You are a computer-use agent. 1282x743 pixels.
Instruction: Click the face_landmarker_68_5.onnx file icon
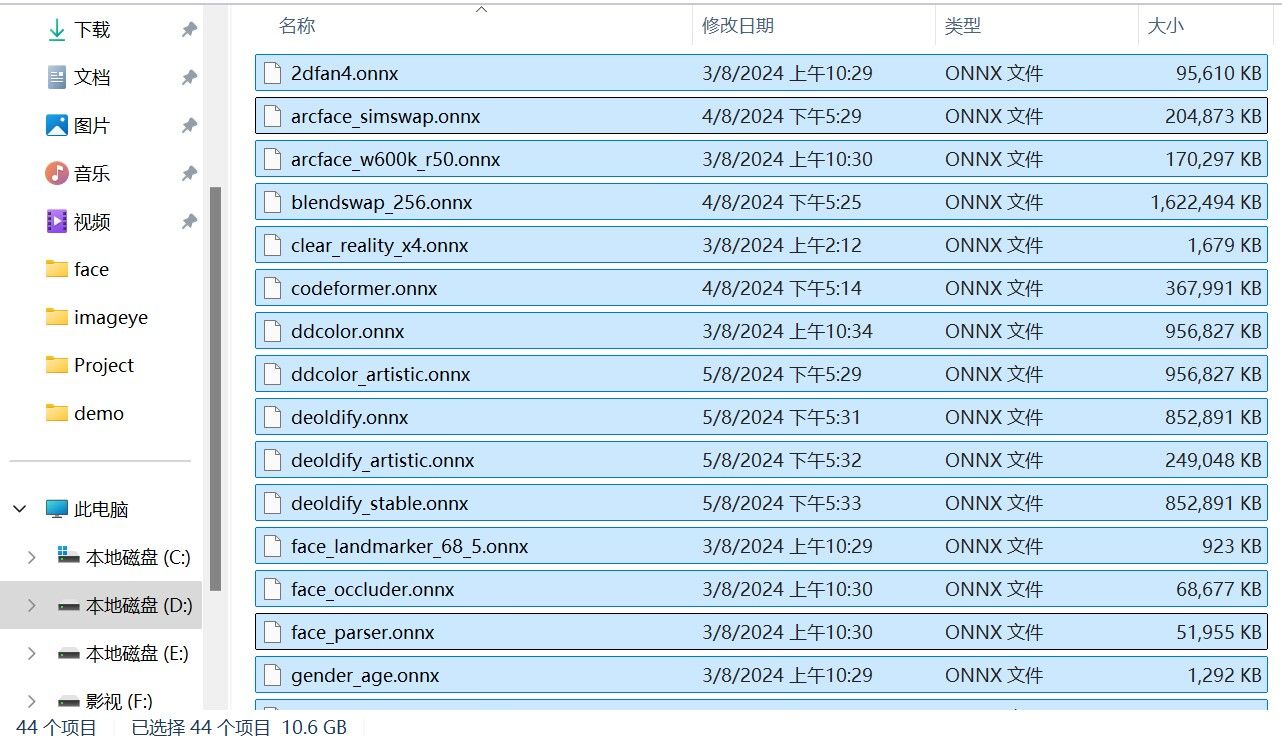pyautogui.click(x=272, y=546)
